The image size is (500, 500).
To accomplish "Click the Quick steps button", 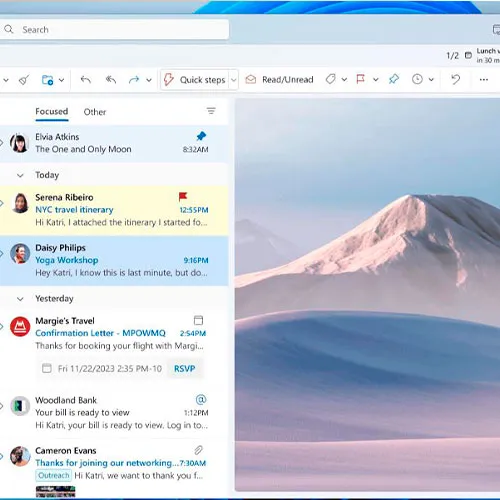I will (x=195, y=80).
